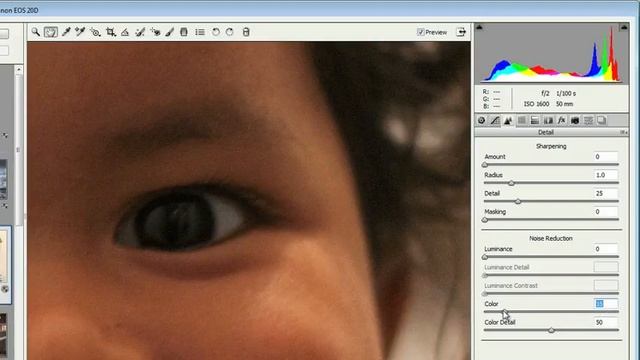Switch to the Split Toning tab
This screenshot has height=360, width=640.
coord(535,120)
